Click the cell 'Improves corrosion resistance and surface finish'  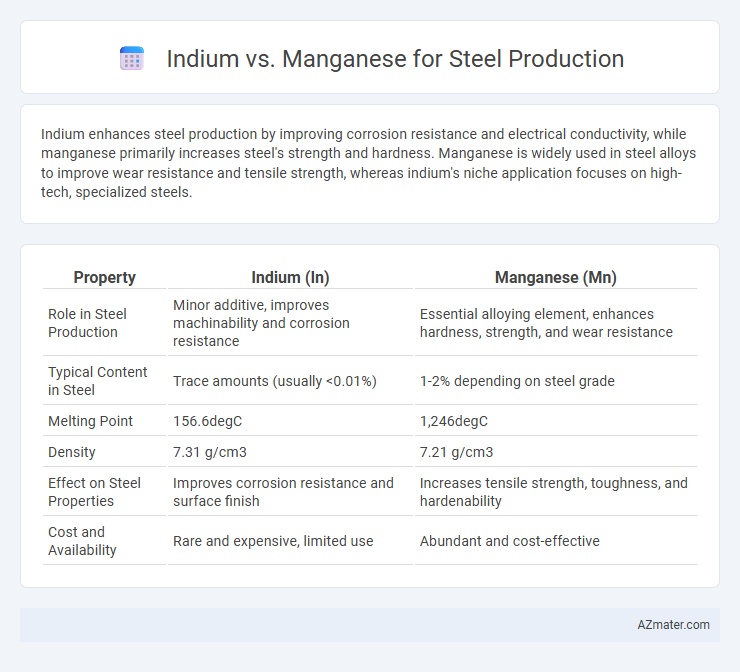[x=283, y=492]
